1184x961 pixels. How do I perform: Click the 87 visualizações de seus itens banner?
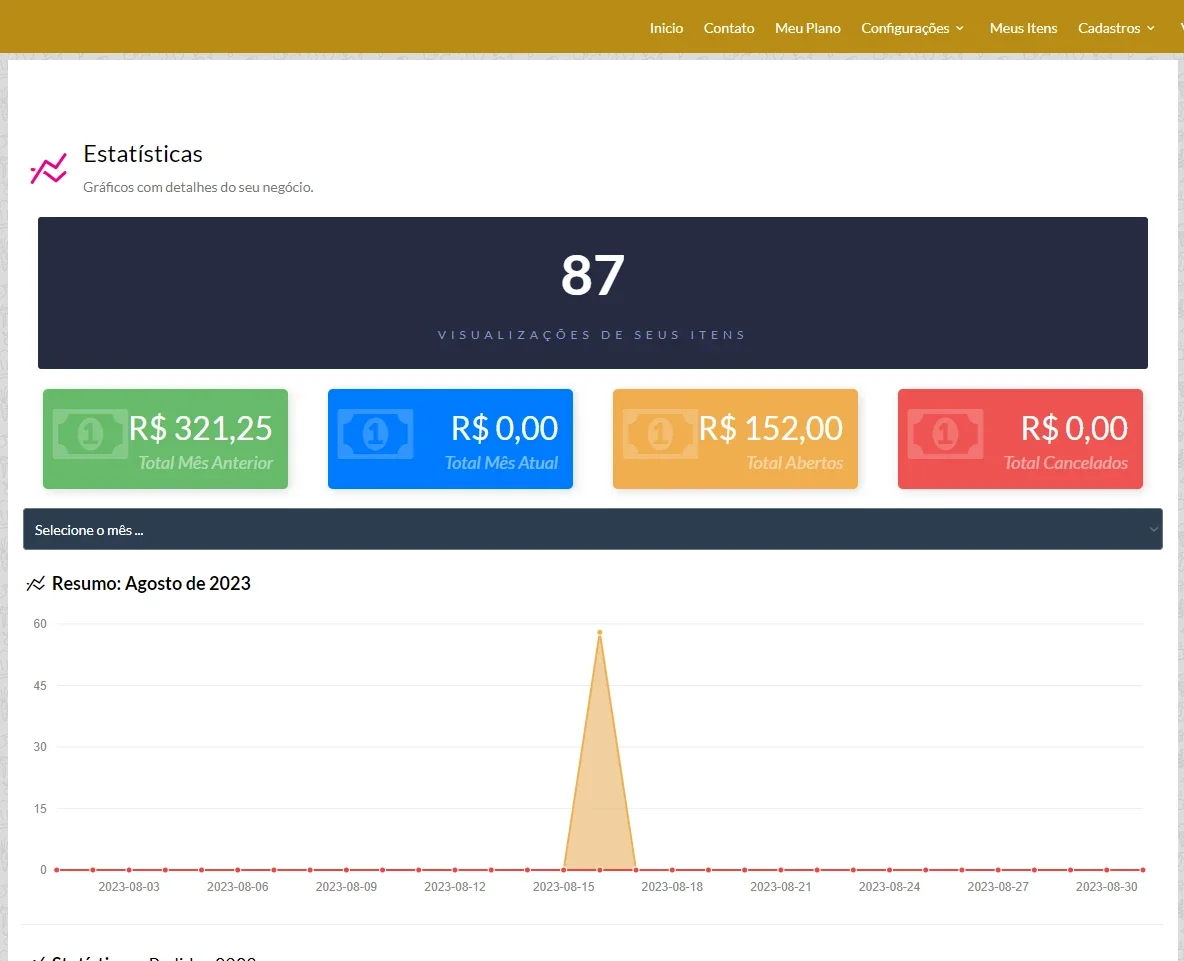coord(593,293)
